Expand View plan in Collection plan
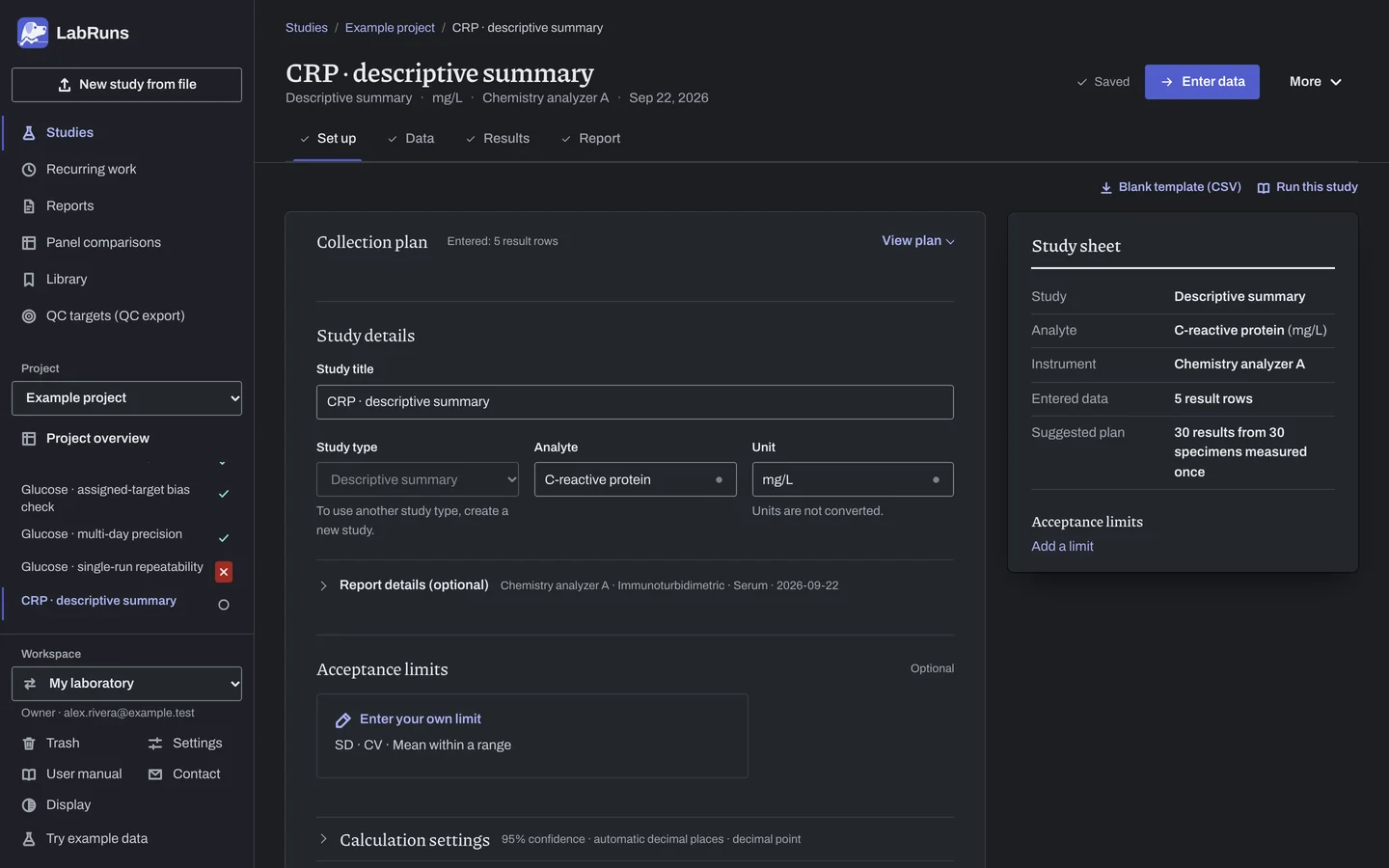The height and width of the screenshot is (868, 1389). point(917,241)
